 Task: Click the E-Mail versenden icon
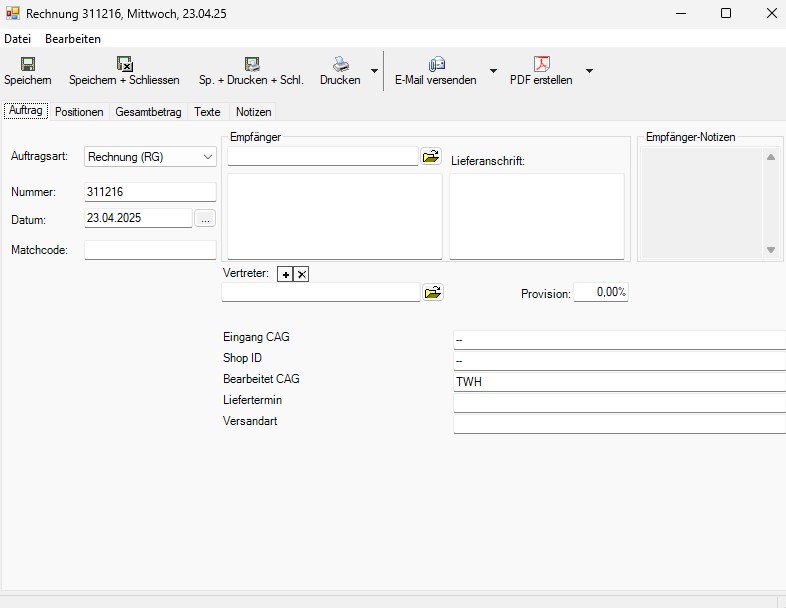(436, 64)
